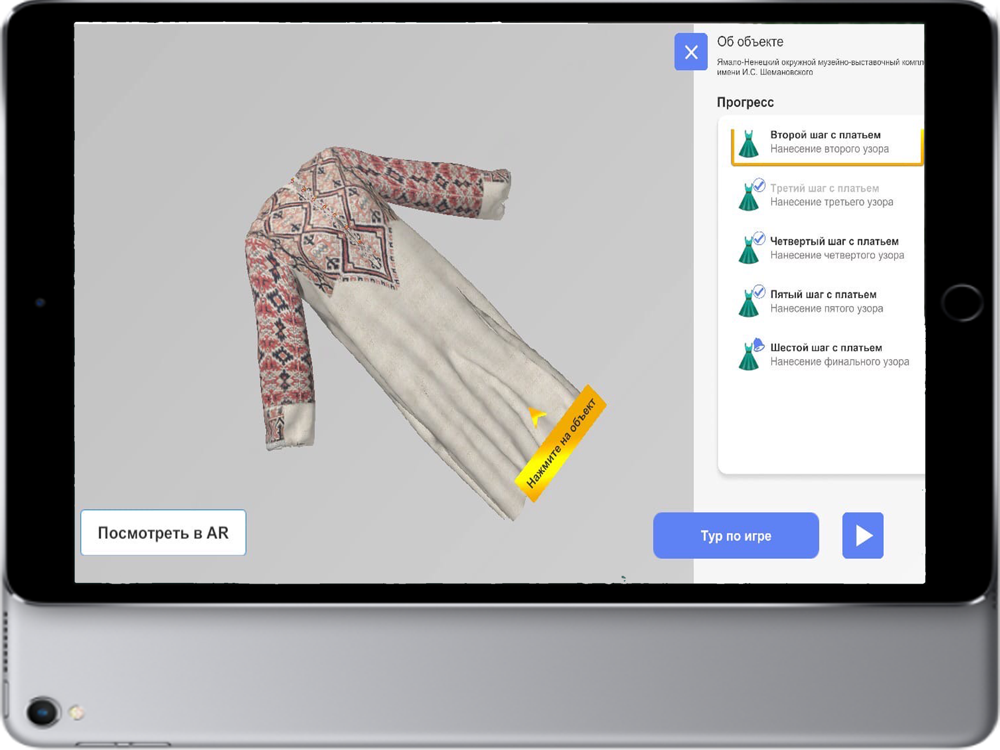
Task: Click 'Нанесение второго узора' text
Action: (829, 149)
